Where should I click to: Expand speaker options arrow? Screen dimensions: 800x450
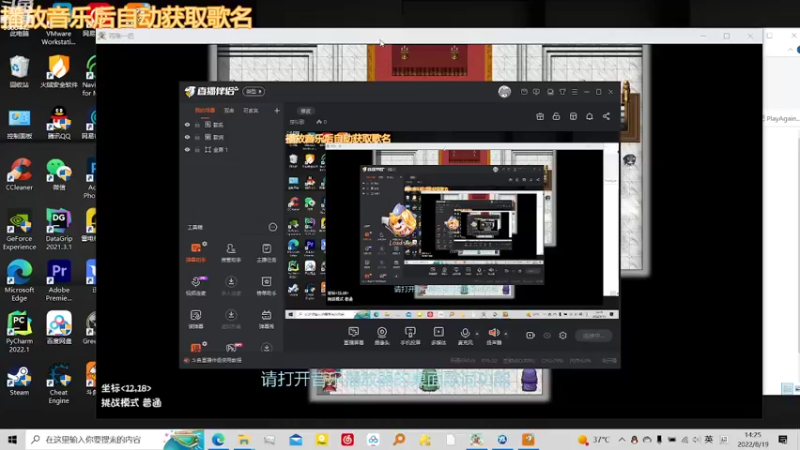pos(506,334)
